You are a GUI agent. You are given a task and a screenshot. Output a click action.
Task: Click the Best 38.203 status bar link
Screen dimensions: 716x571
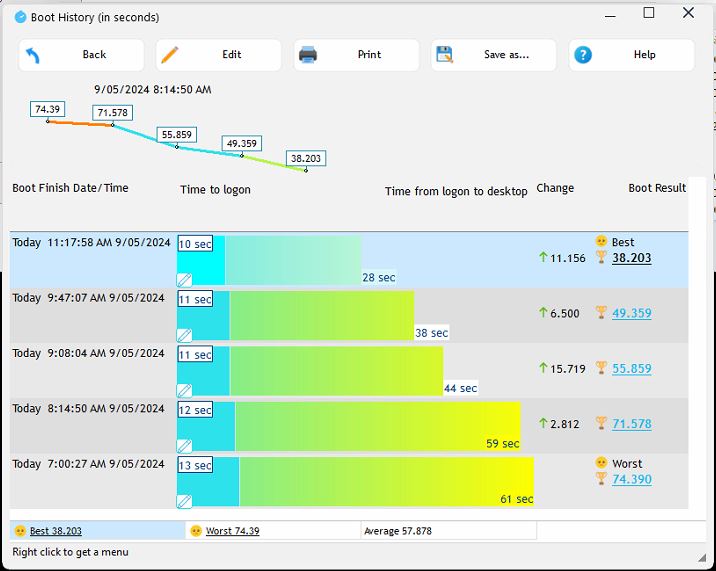[55, 531]
